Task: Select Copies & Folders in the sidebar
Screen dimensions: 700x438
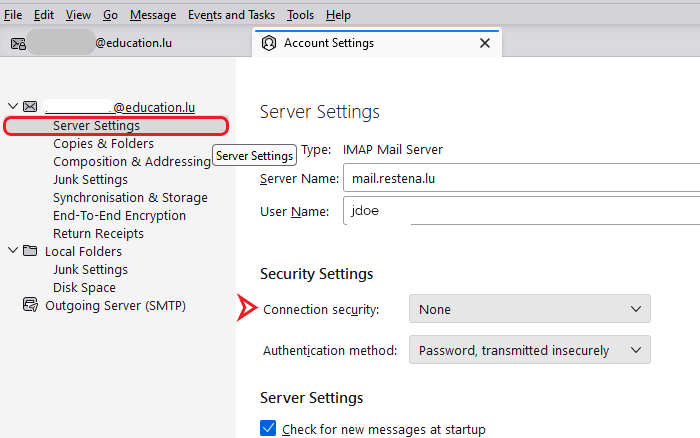Action: (x=103, y=144)
